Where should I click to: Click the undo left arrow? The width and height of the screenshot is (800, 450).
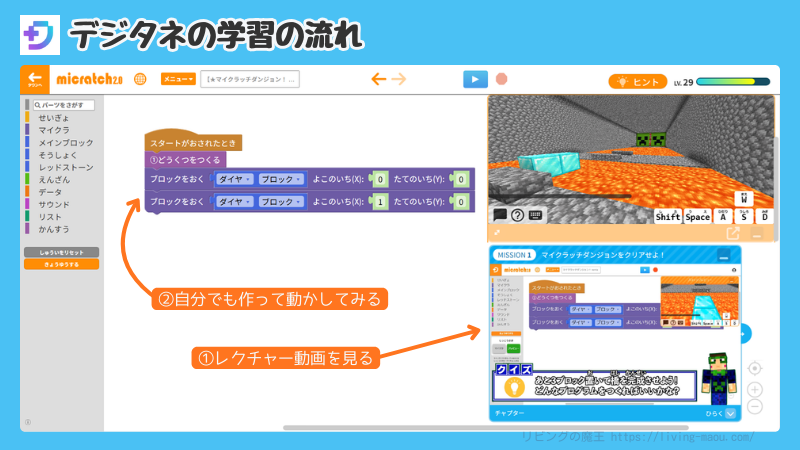(x=379, y=79)
